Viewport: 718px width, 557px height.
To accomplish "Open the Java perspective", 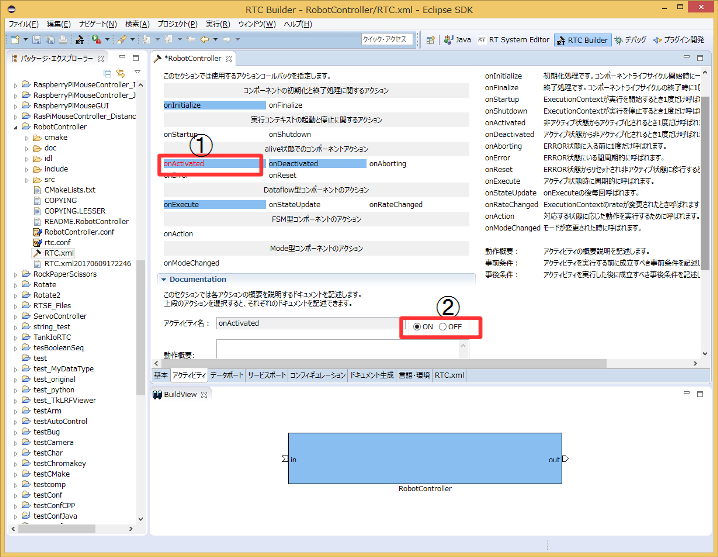I will pos(457,40).
